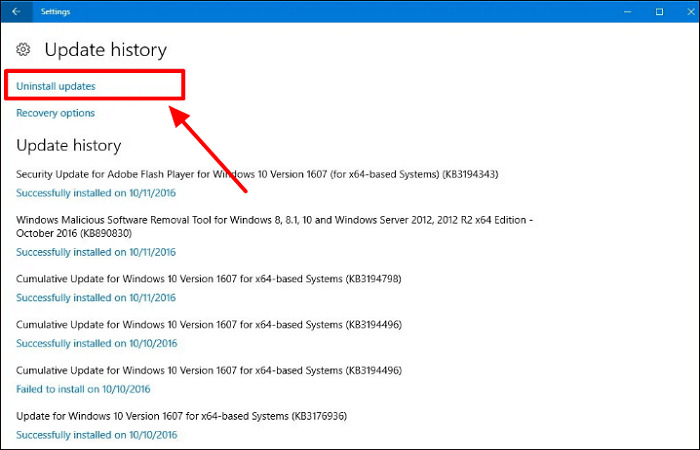Select Security Update for Adobe Flash Player text
Image resolution: width=700 pixels, height=450 pixels.
click(257, 174)
